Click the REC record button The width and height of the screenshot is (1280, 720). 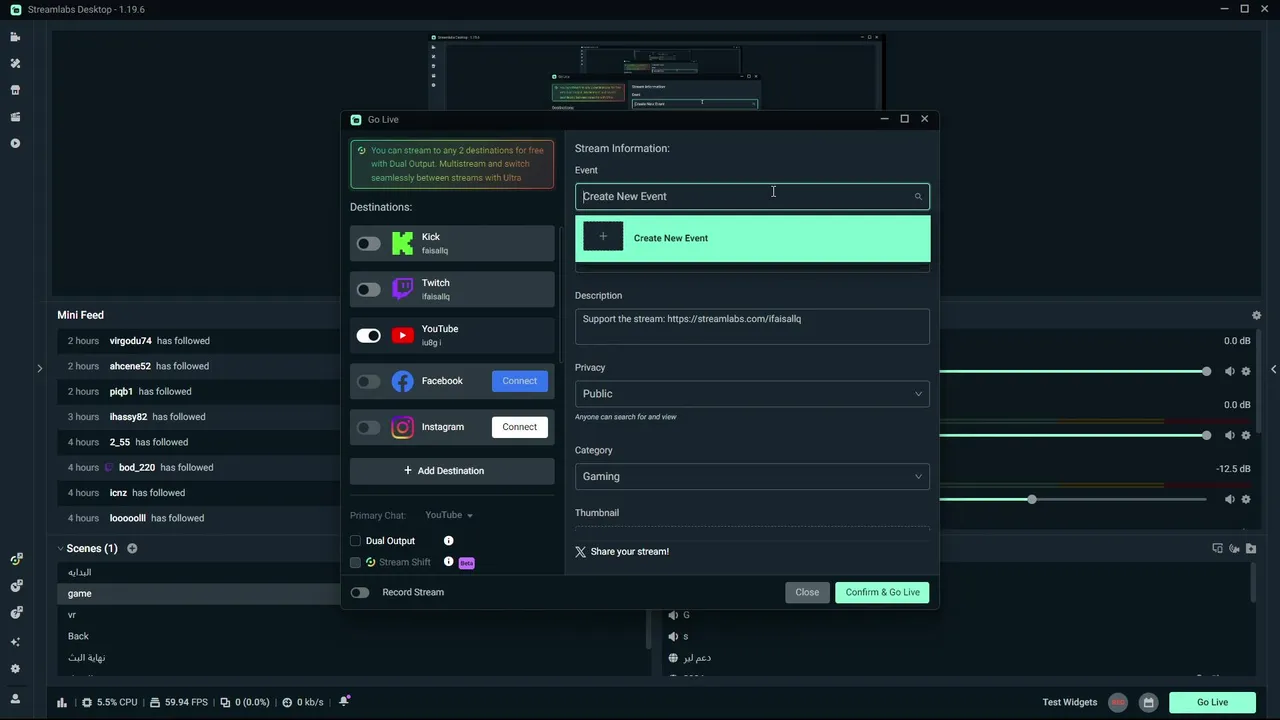[1118, 702]
